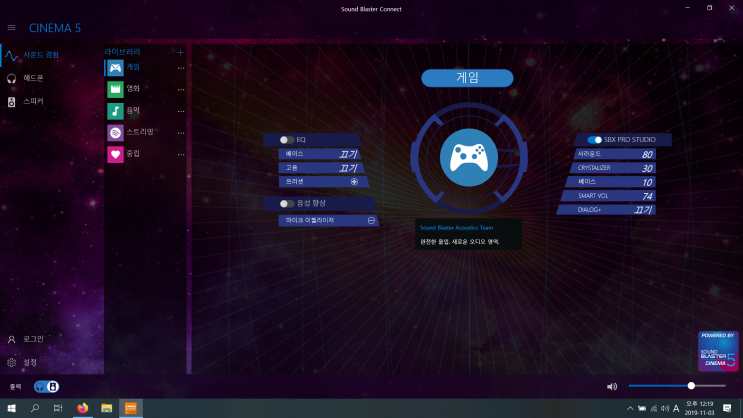Select the purple streaming library icon
Viewport: 743px width, 418px height.
point(115,133)
